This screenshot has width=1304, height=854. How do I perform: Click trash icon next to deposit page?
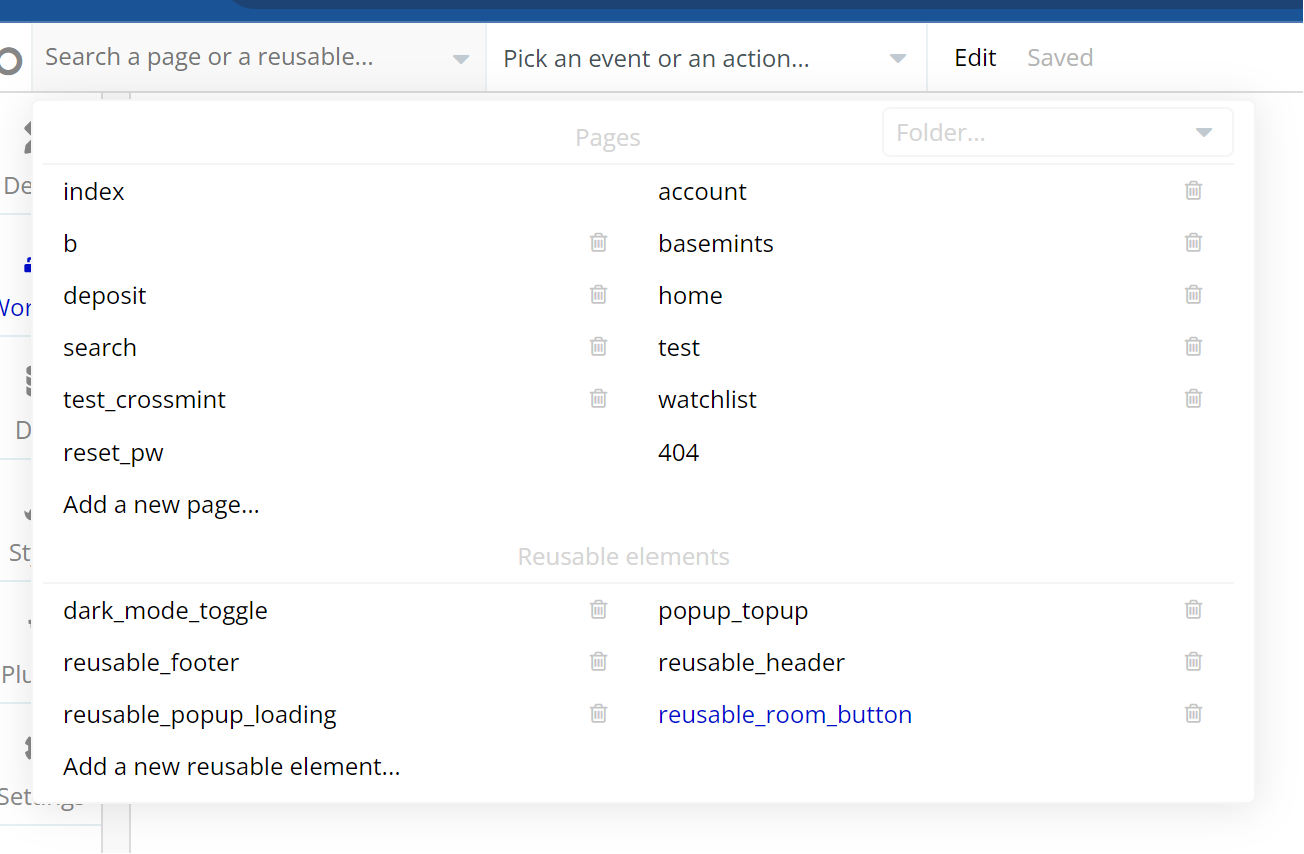tap(598, 295)
